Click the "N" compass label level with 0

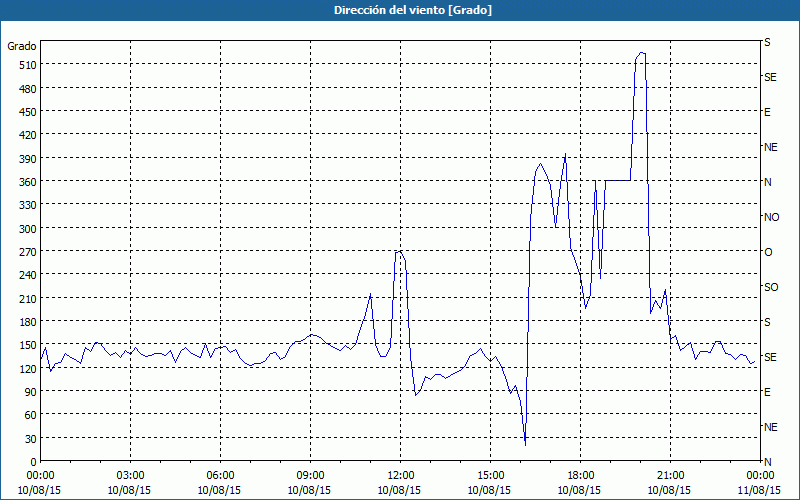point(767,462)
